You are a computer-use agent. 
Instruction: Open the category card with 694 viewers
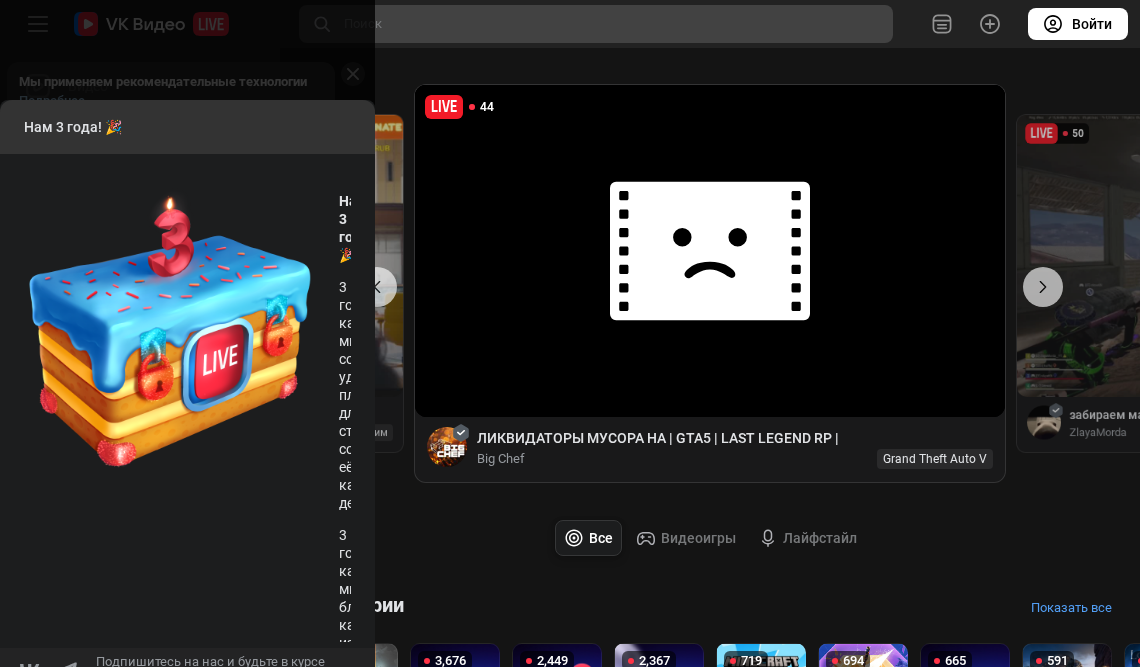863,655
